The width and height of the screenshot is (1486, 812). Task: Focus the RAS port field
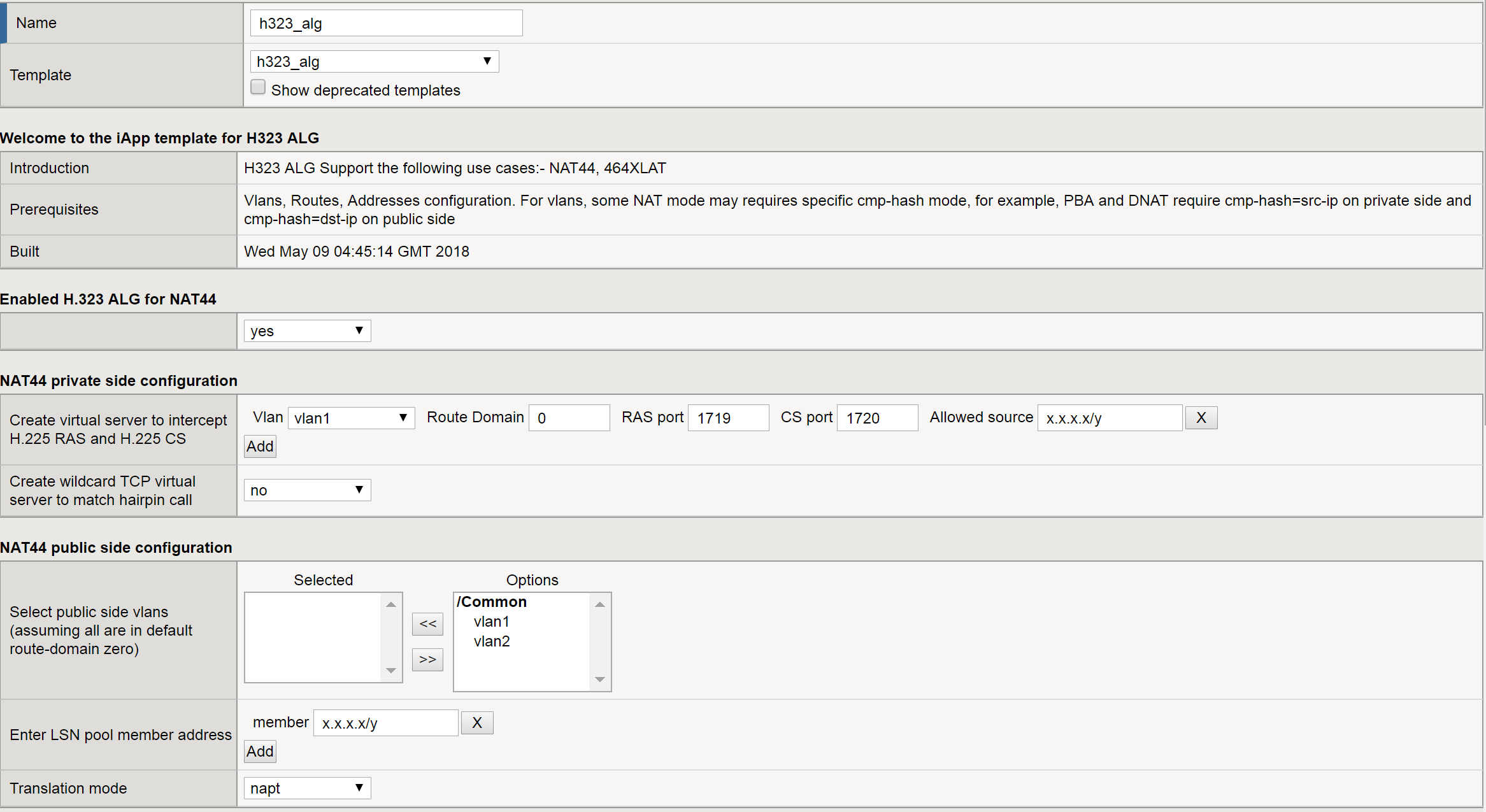point(728,418)
